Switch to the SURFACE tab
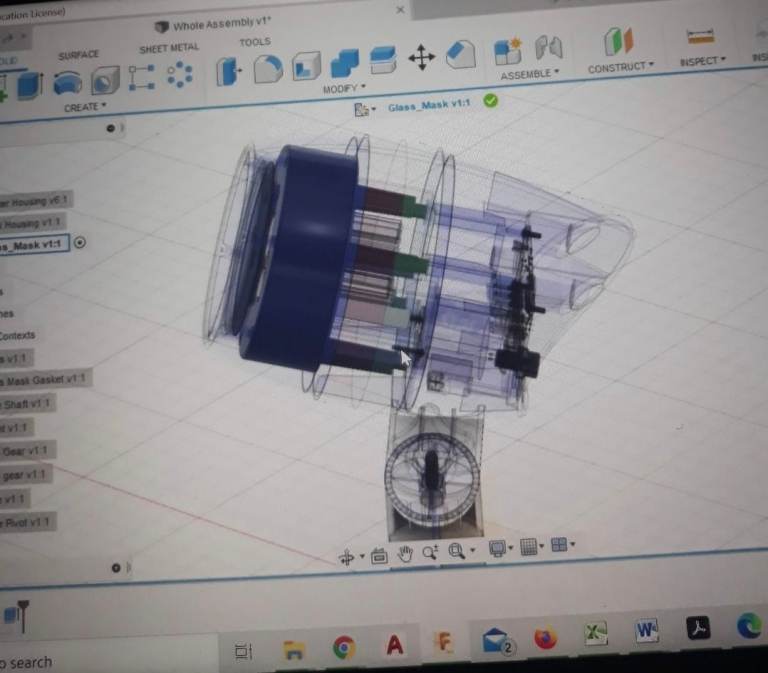The height and width of the screenshot is (673, 768). tap(78, 55)
